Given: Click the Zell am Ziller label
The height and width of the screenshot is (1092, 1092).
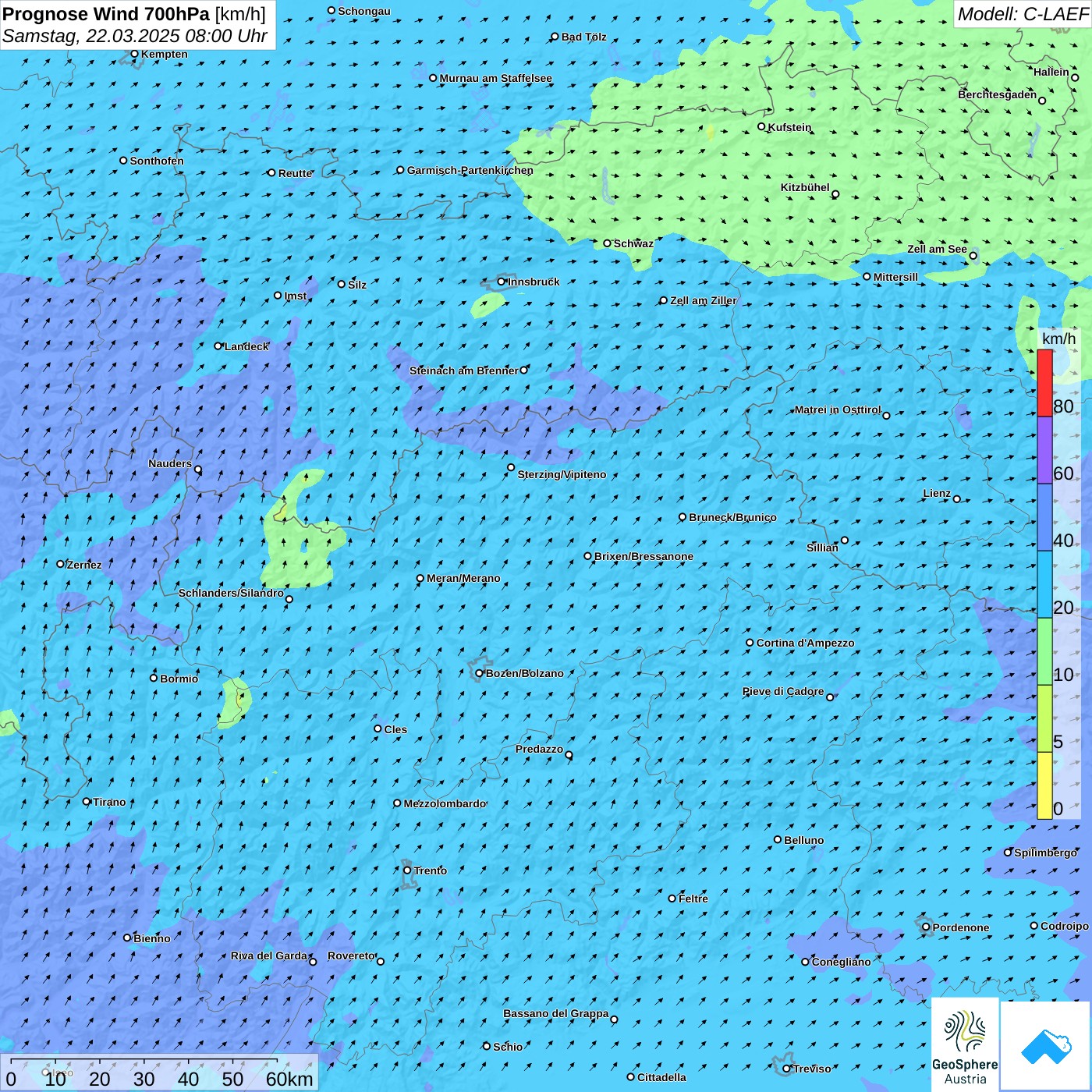Looking at the screenshot, I should coord(704,300).
